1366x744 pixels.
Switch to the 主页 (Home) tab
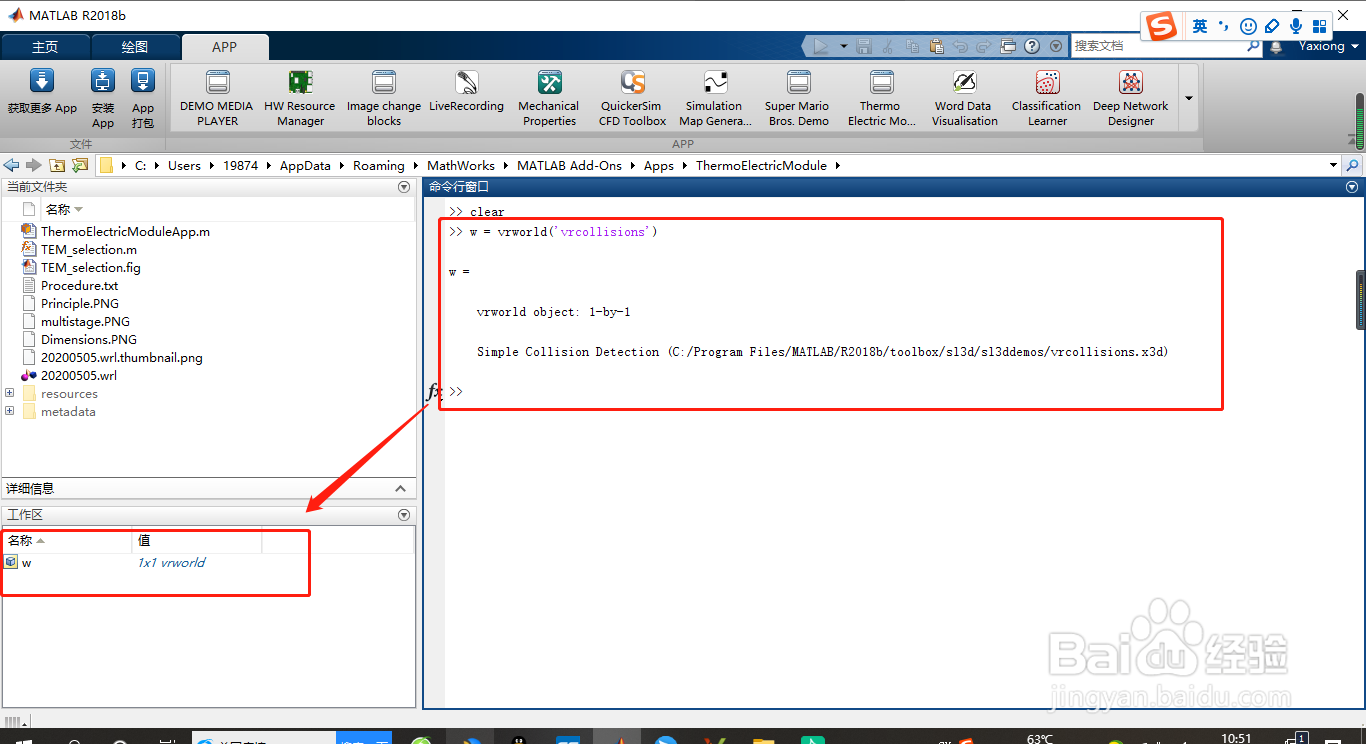point(45,47)
